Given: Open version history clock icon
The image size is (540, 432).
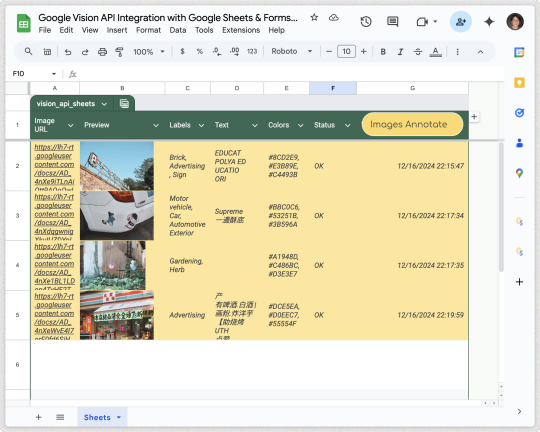Looking at the screenshot, I should click(366, 22).
